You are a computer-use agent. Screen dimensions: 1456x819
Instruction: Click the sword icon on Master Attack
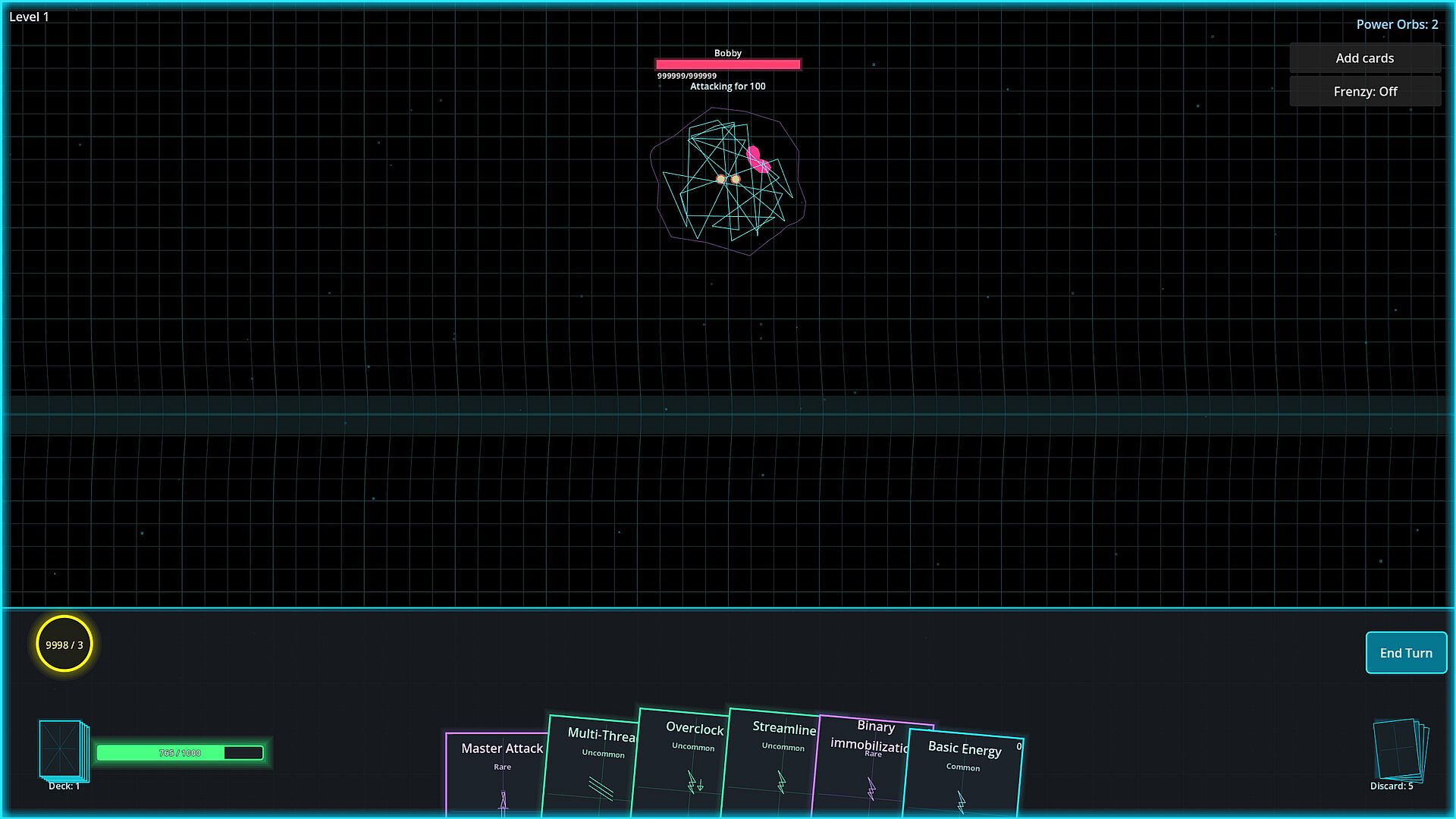[x=503, y=801]
